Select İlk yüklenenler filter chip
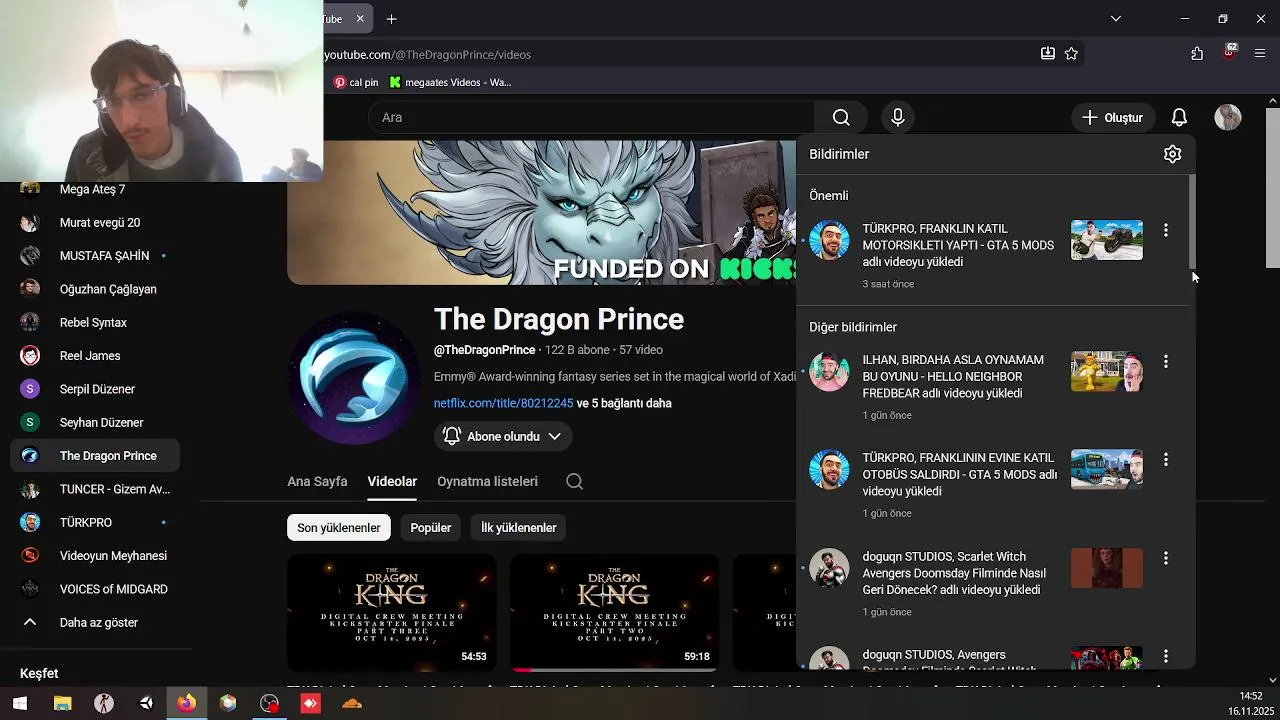1280x720 pixels. tap(519, 527)
